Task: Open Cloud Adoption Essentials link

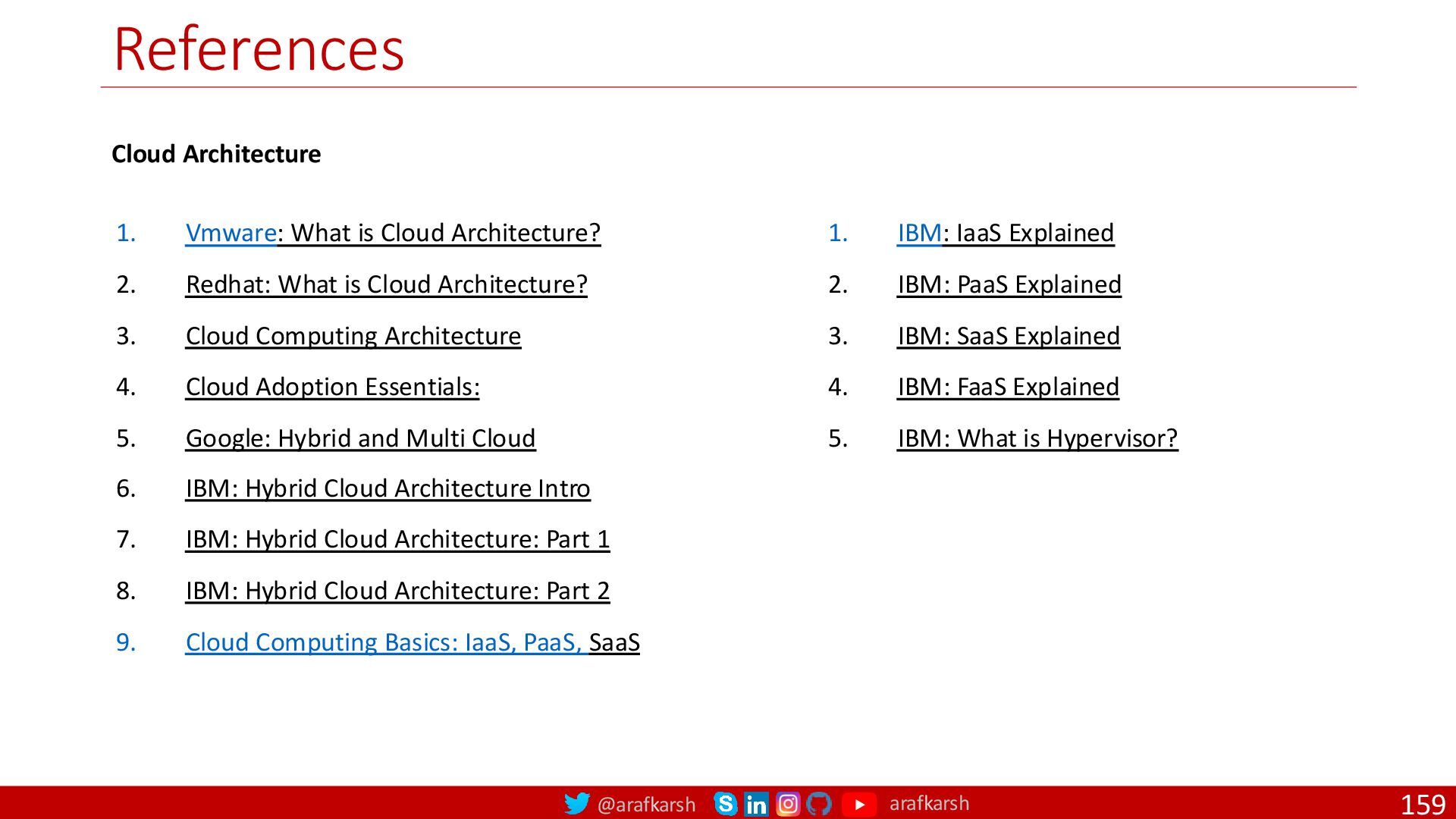Action: (333, 387)
